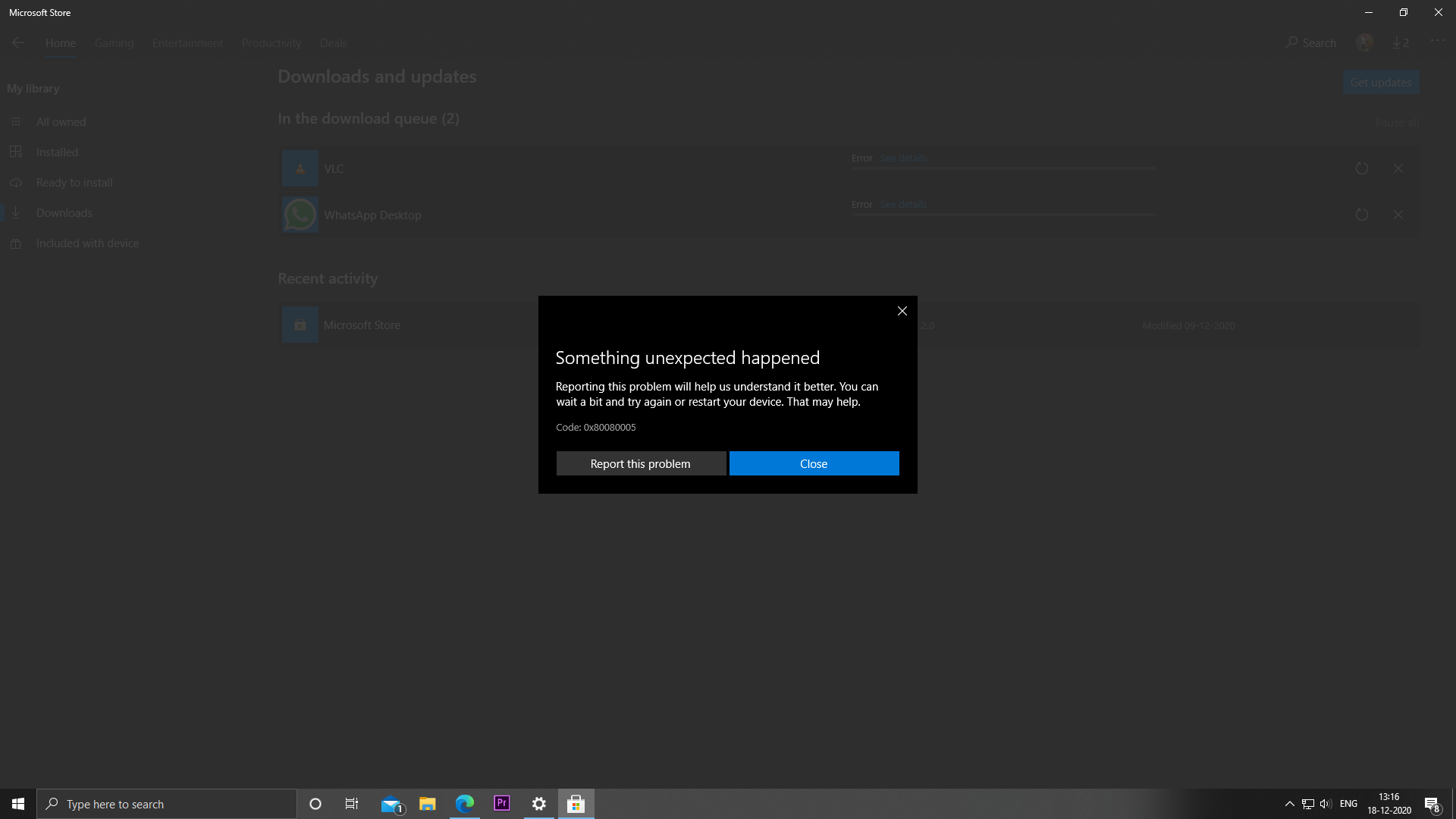The width and height of the screenshot is (1456, 819).
Task: Close the error dialog with the X icon
Action: 902,311
